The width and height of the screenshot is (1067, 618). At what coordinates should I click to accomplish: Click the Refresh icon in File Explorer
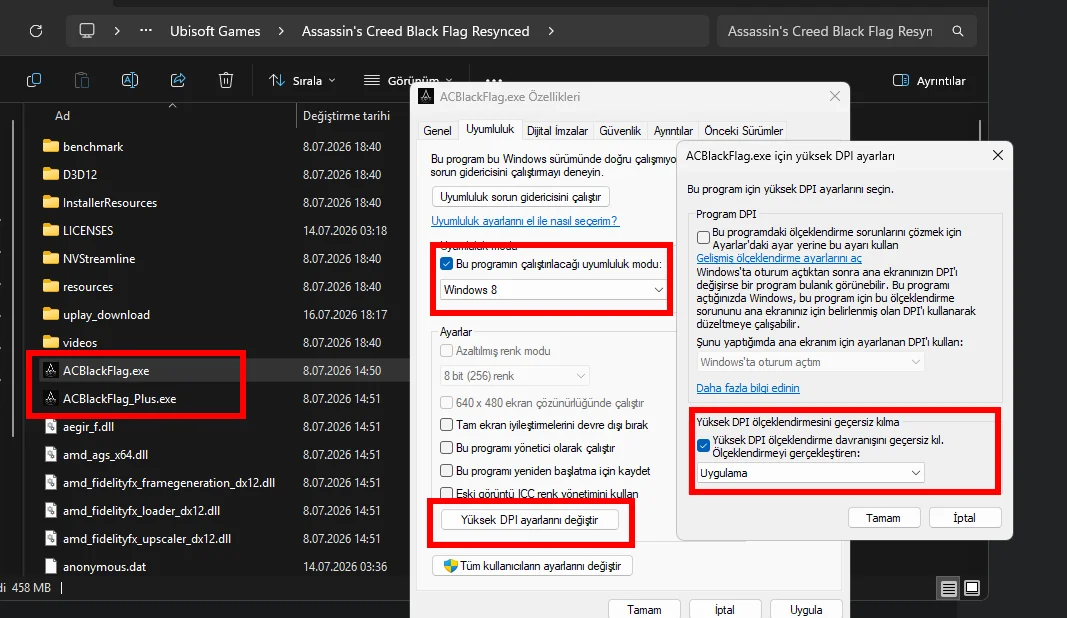(x=36, y=31)
